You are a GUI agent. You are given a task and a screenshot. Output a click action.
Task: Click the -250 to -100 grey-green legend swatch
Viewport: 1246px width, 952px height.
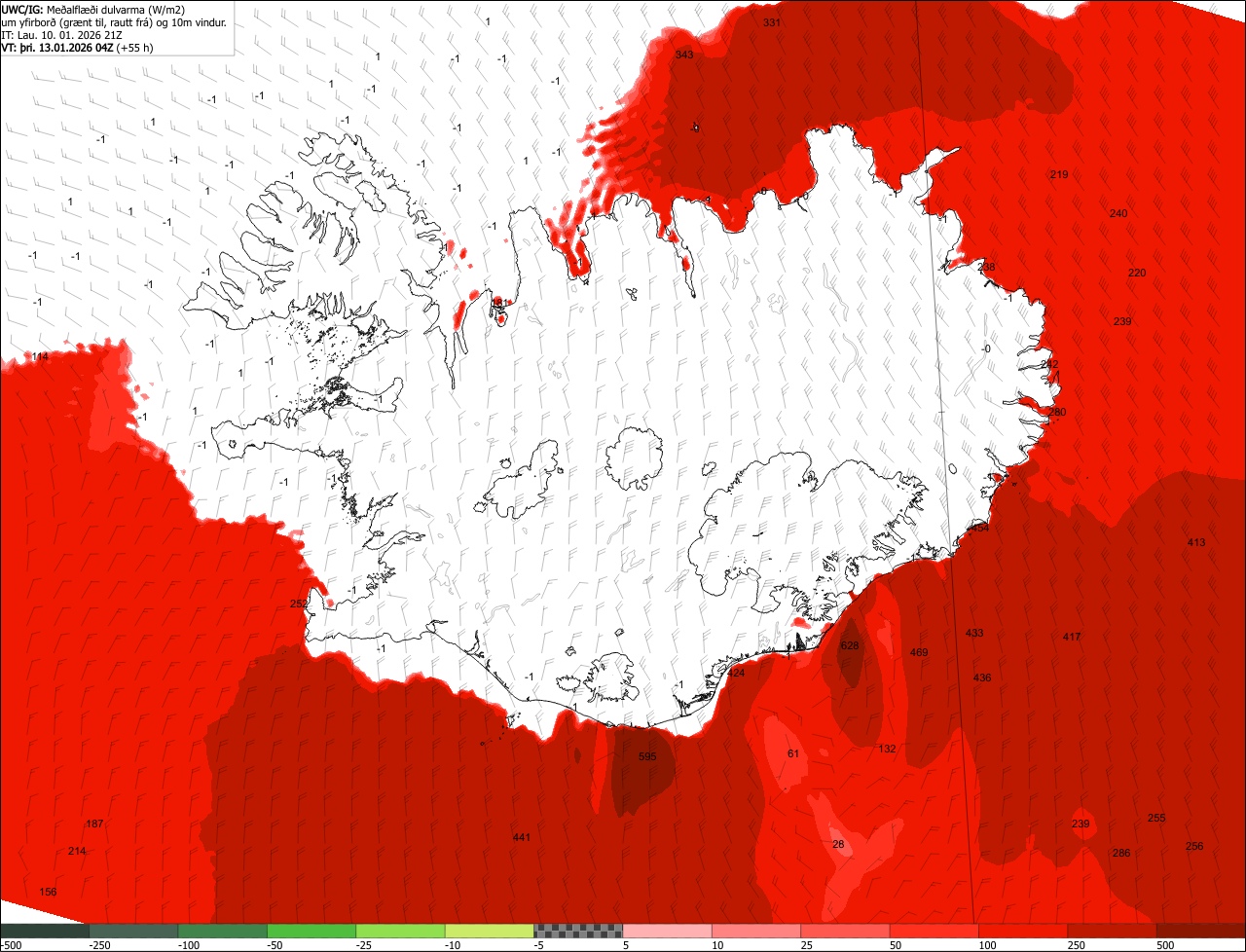click(x=133, y=931)
